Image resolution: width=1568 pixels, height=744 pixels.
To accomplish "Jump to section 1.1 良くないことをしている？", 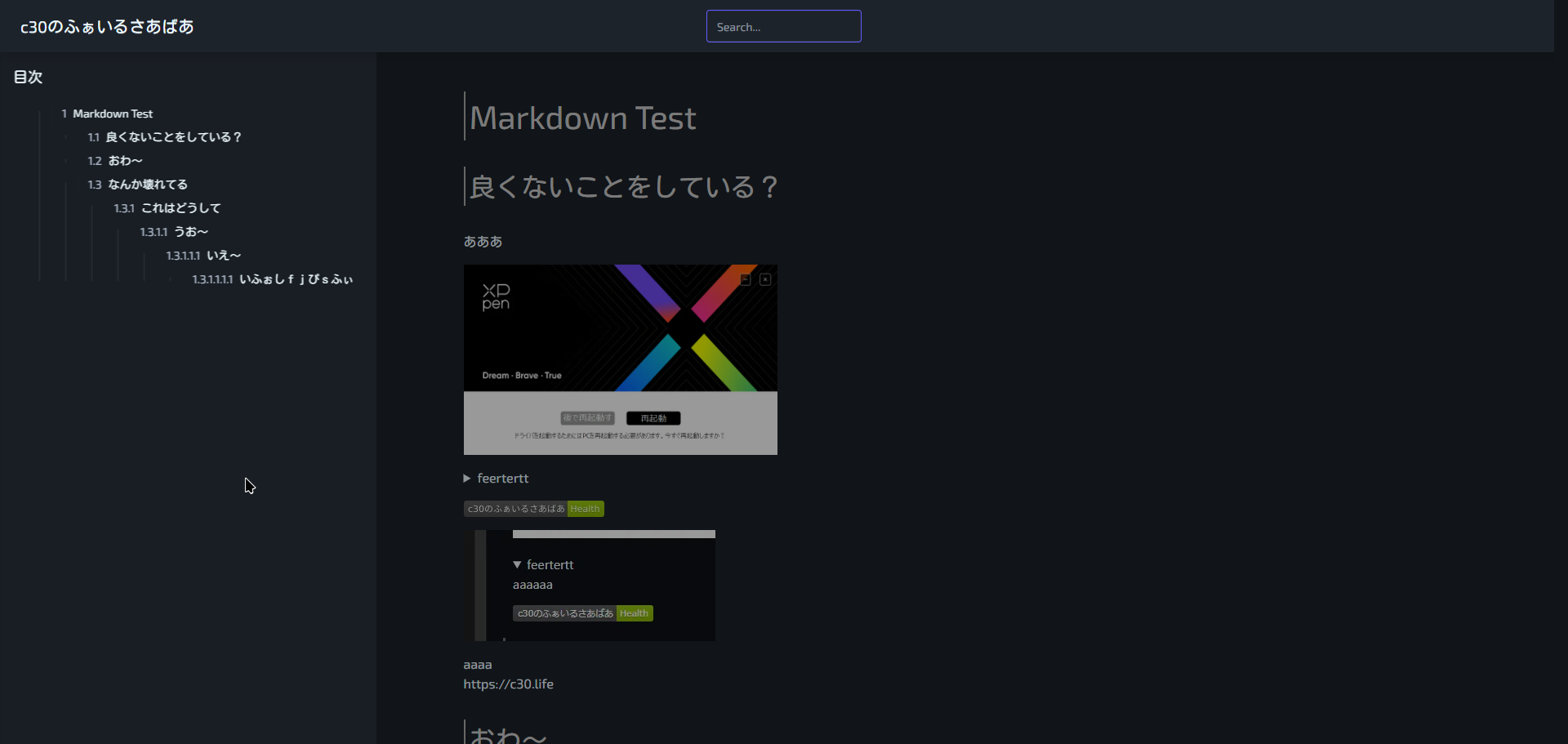I will click(172, 137).
